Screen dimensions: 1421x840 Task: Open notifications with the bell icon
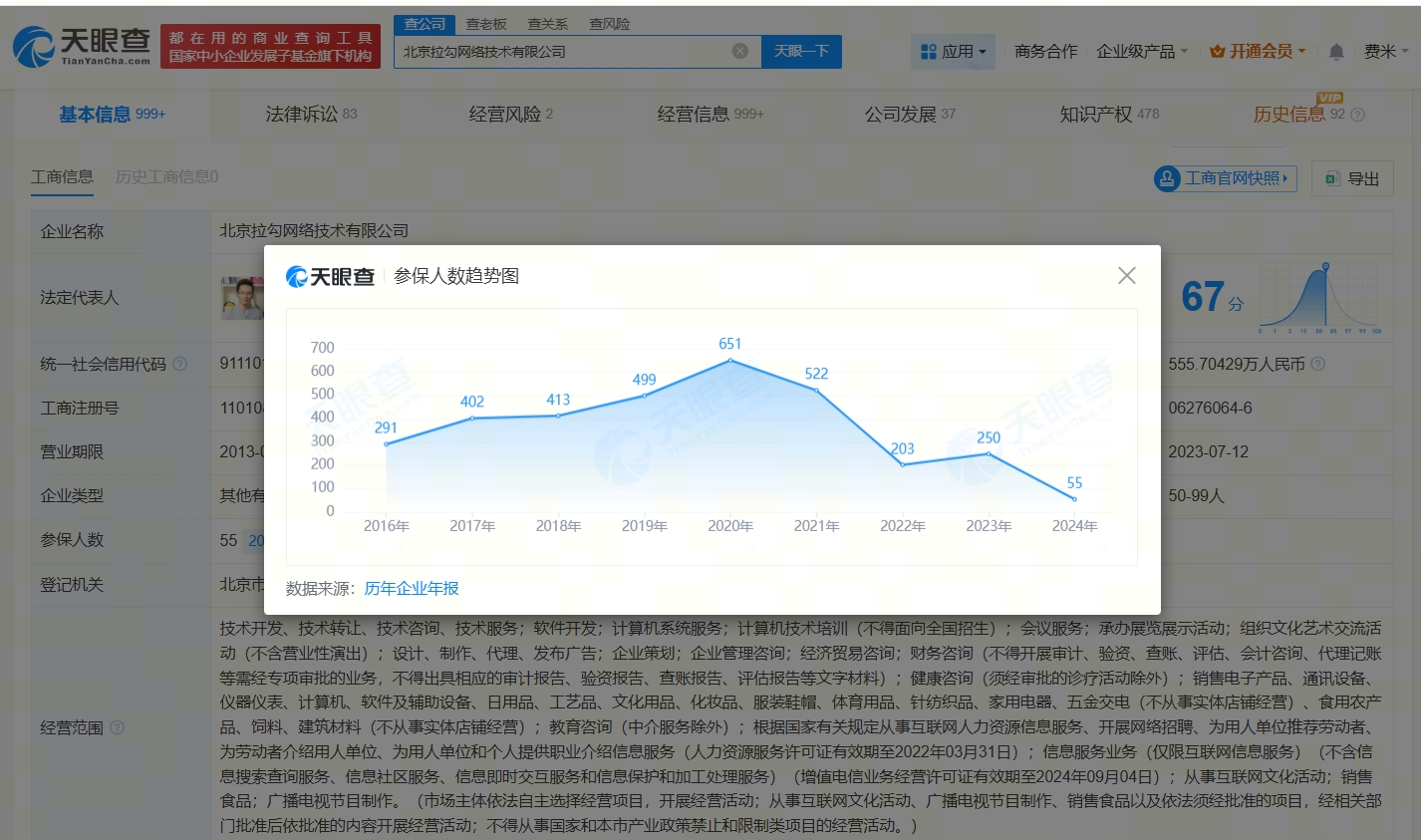point(1336,52)
